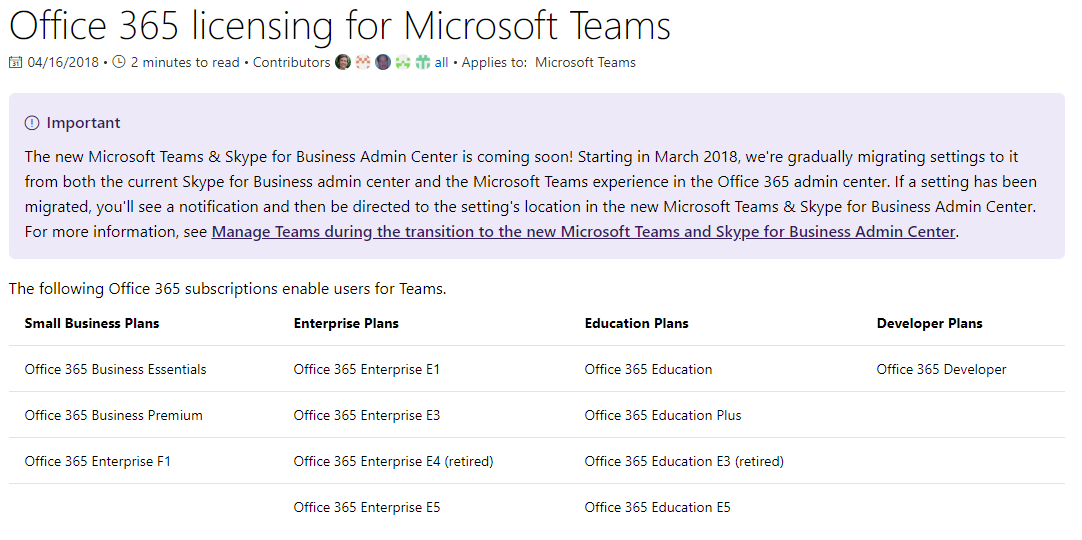Image resolution: width=1082 pixels, height=540 pixels.
Task: Click the Education Plans column header
Action: point(636,323)
